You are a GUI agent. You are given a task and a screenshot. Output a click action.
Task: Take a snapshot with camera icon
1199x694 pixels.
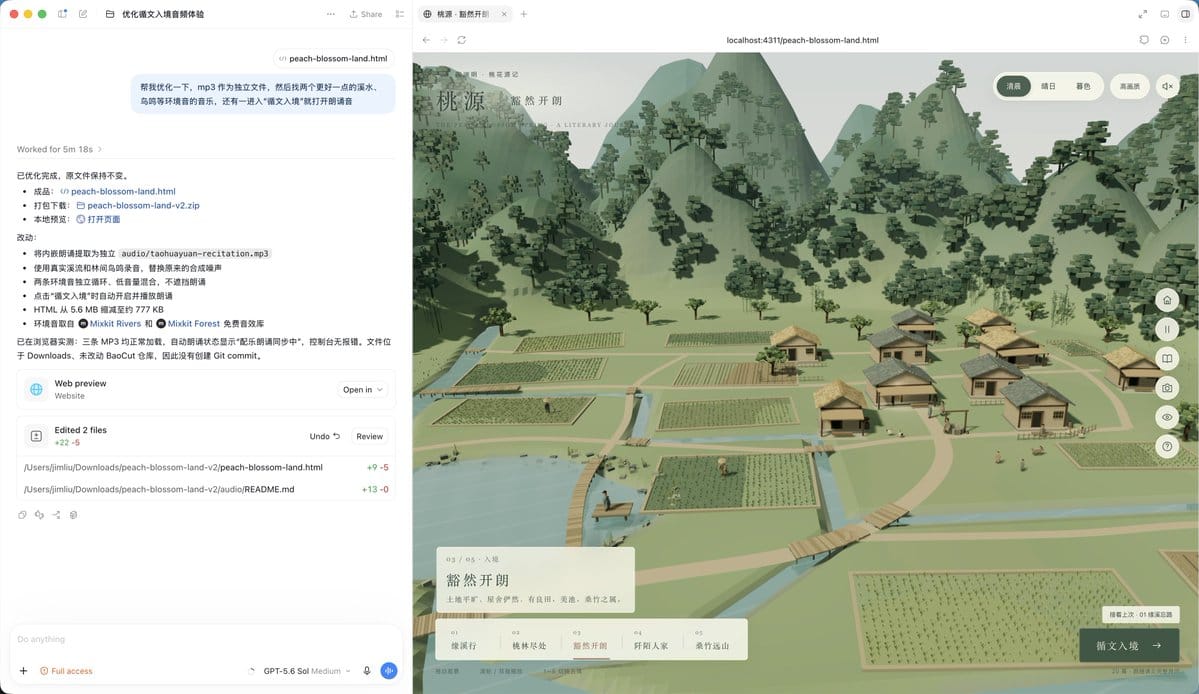tap(1167, 388)
